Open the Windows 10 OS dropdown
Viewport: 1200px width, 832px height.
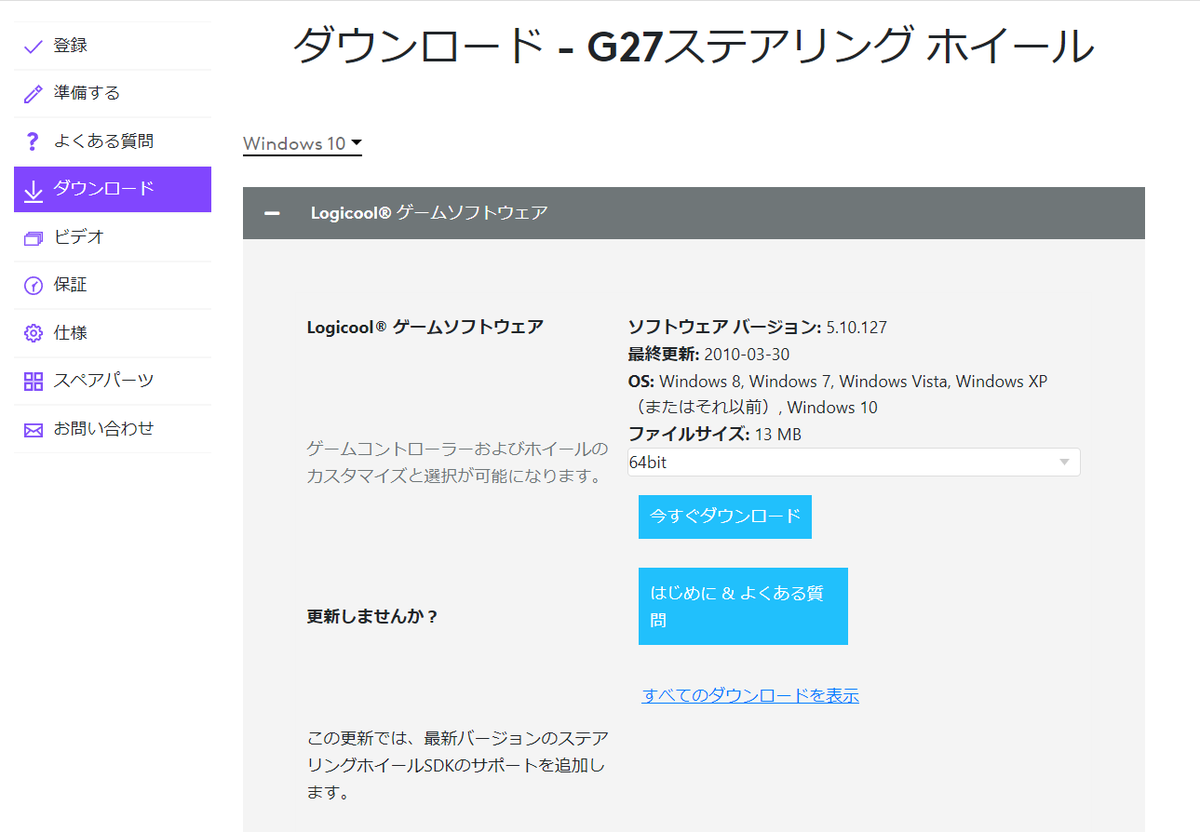coord(302,144)
